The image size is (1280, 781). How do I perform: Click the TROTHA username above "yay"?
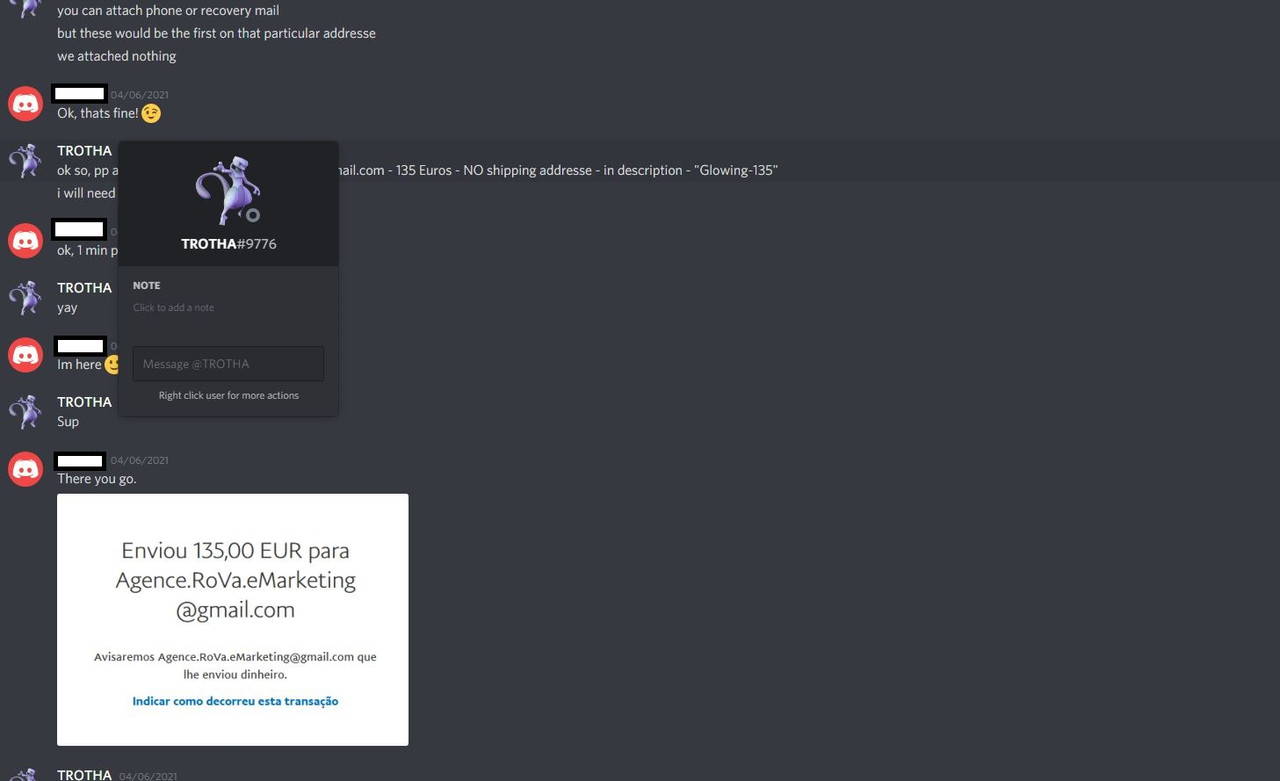point(84,288)
